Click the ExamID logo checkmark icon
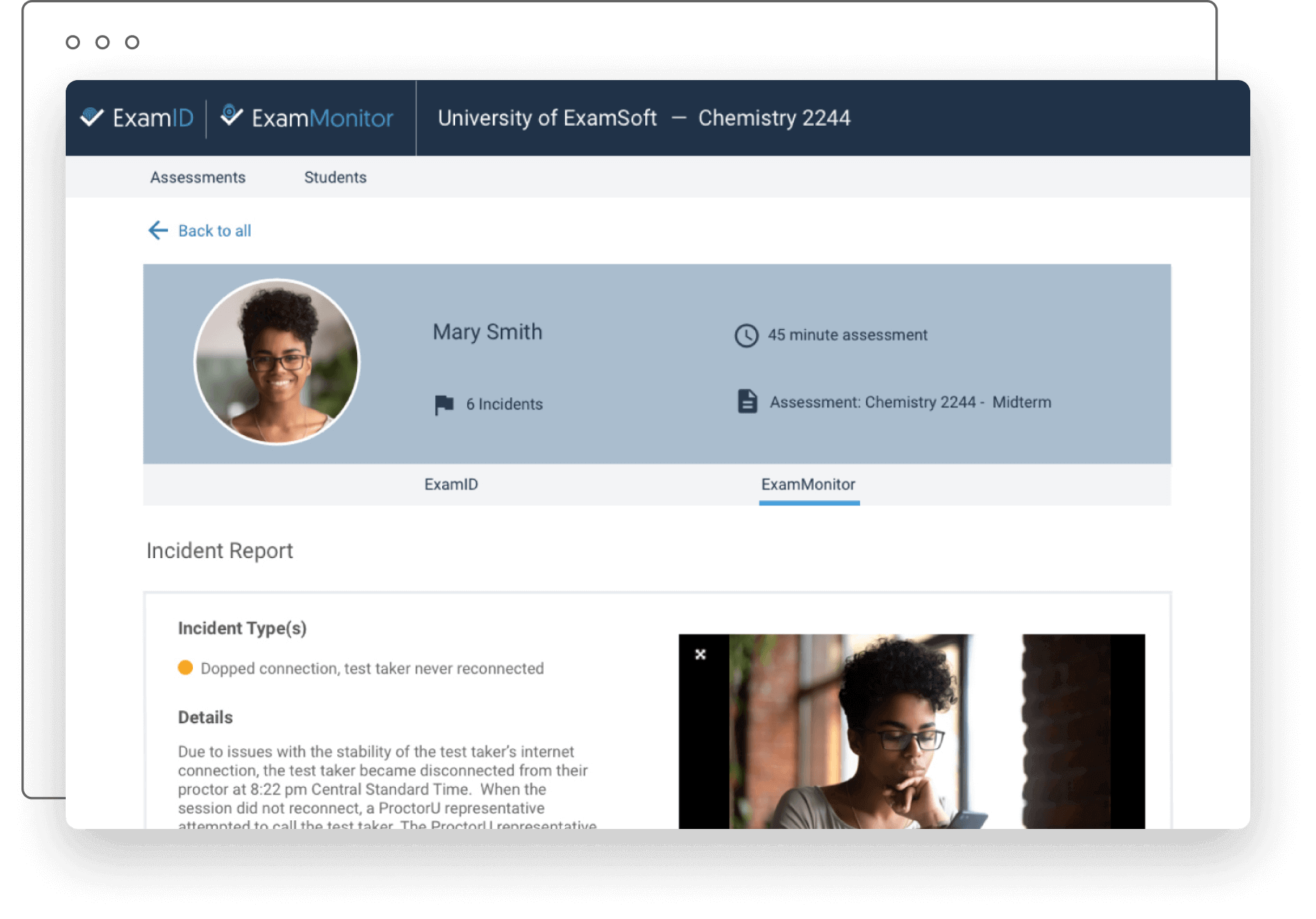Image resolution: width=1316 pixels, height=919 pixels. (x=91, y=117)
